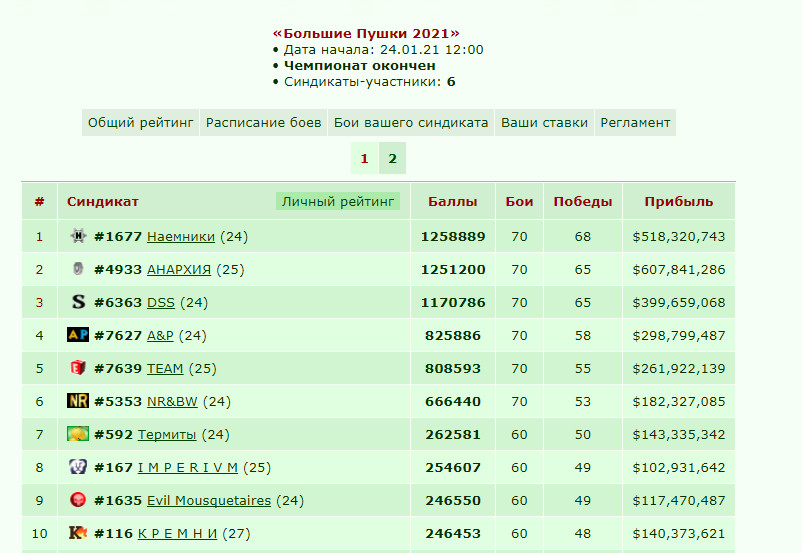Viewport: 802px width, 553px height.
Task: Click the profit value $102,931,642
Action: pos(679,468)
